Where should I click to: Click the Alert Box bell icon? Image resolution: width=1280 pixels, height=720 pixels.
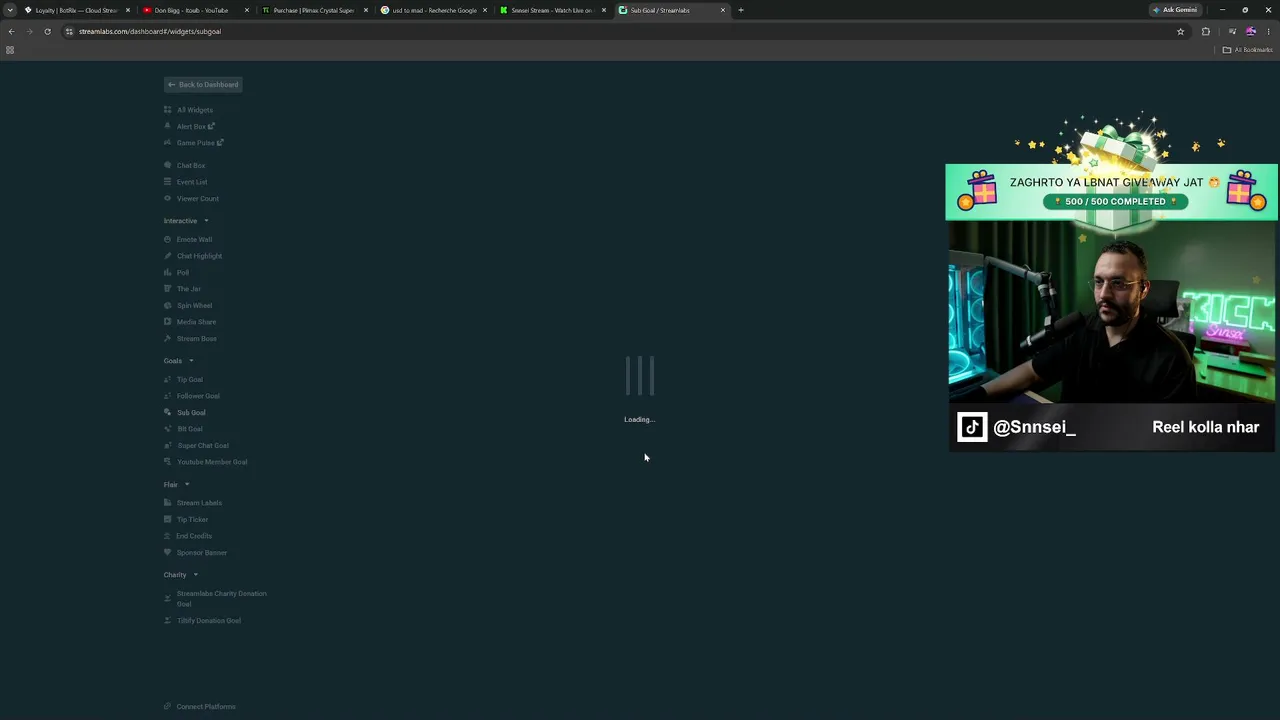coord(168,126)
